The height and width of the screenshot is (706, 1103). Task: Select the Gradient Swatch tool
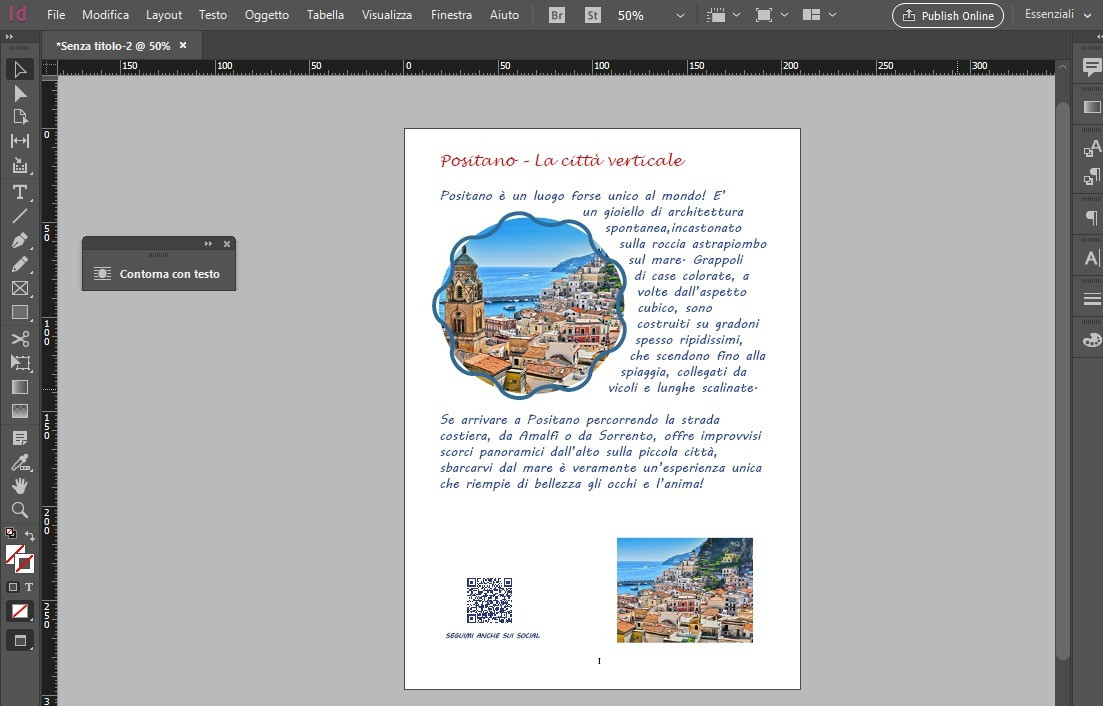pyautogui.click(x=20, y=387)
